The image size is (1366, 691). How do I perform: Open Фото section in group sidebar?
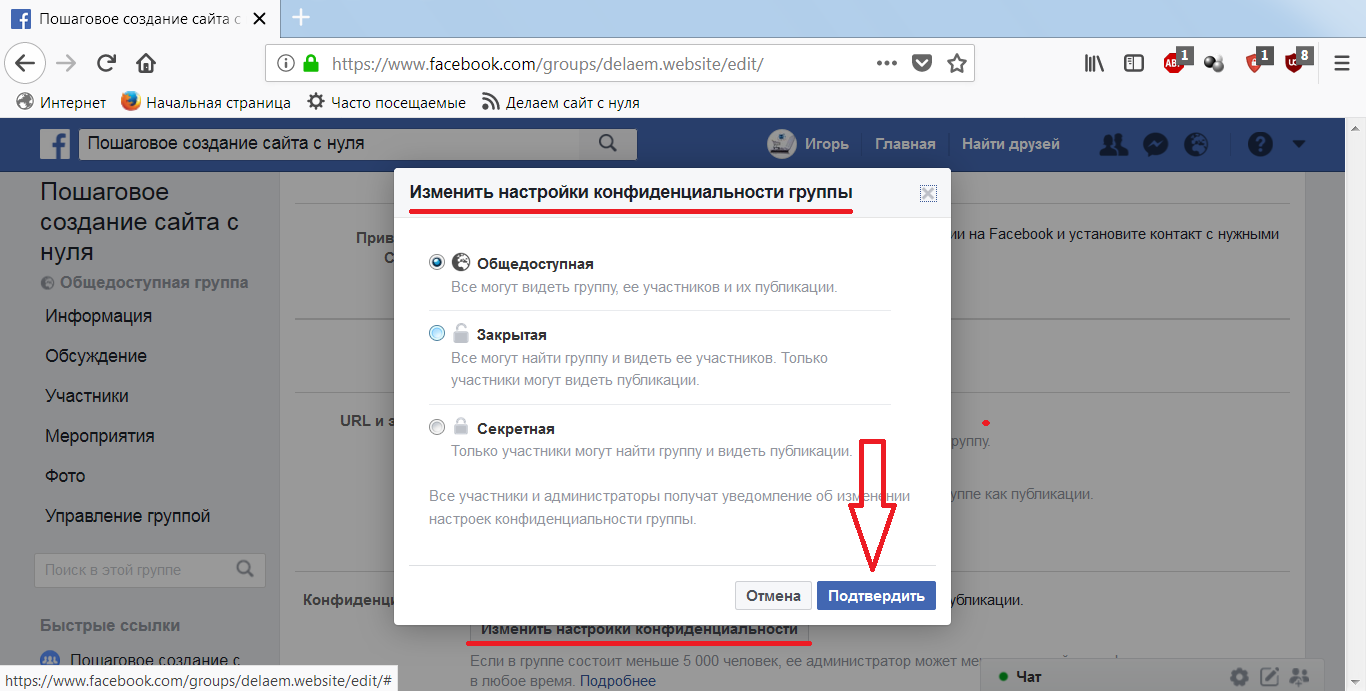tap(65, 476)
